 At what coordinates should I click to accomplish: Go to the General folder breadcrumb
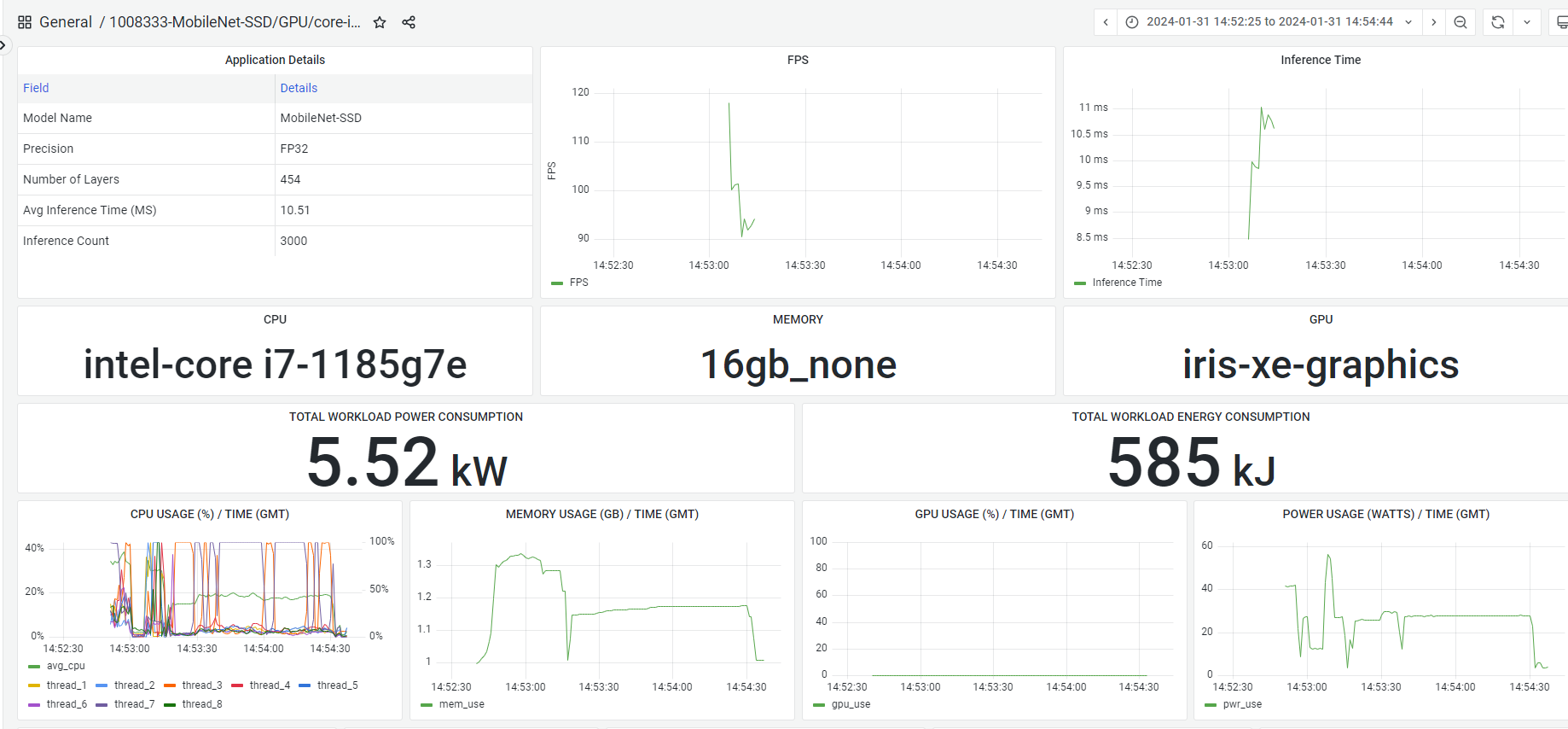66,22
